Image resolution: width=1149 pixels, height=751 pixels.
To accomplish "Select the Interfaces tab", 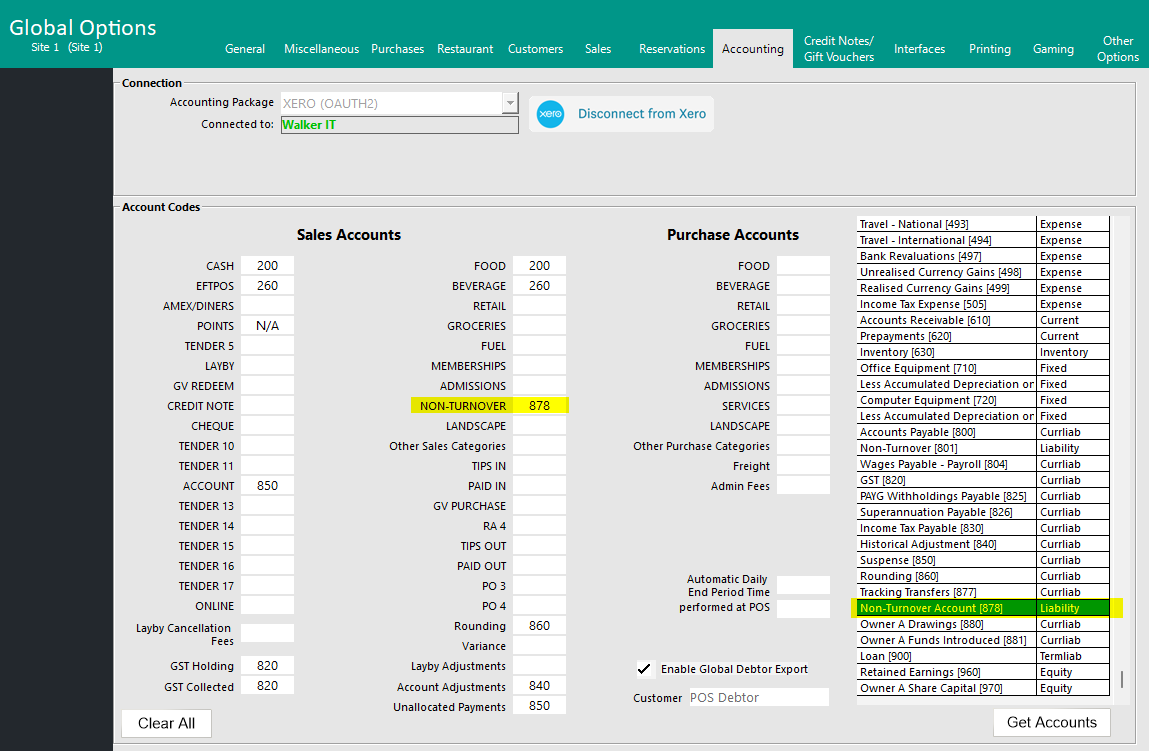I will point(919,49).
